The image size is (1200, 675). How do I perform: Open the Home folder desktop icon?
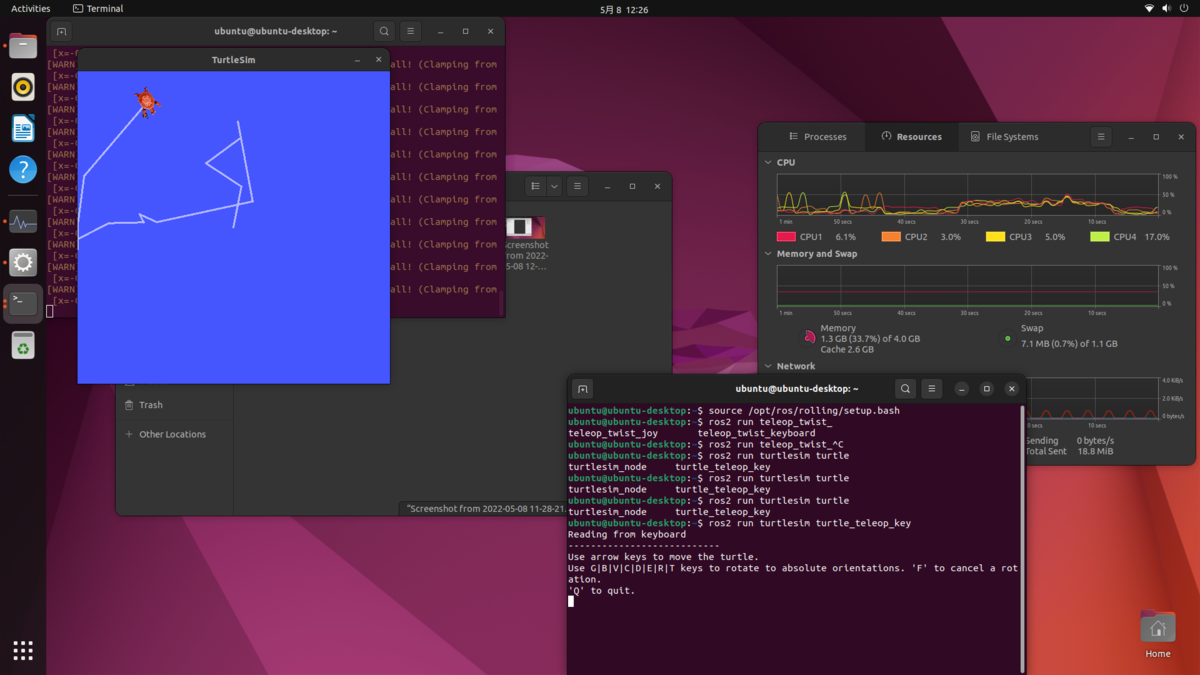pyautogui.click(x=1158, y=634)
